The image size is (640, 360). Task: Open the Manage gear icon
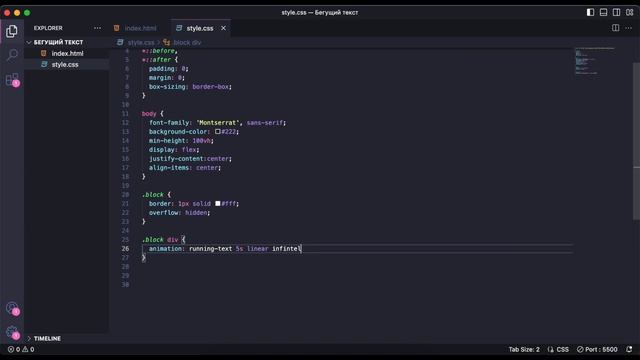[x=12, y=332]
